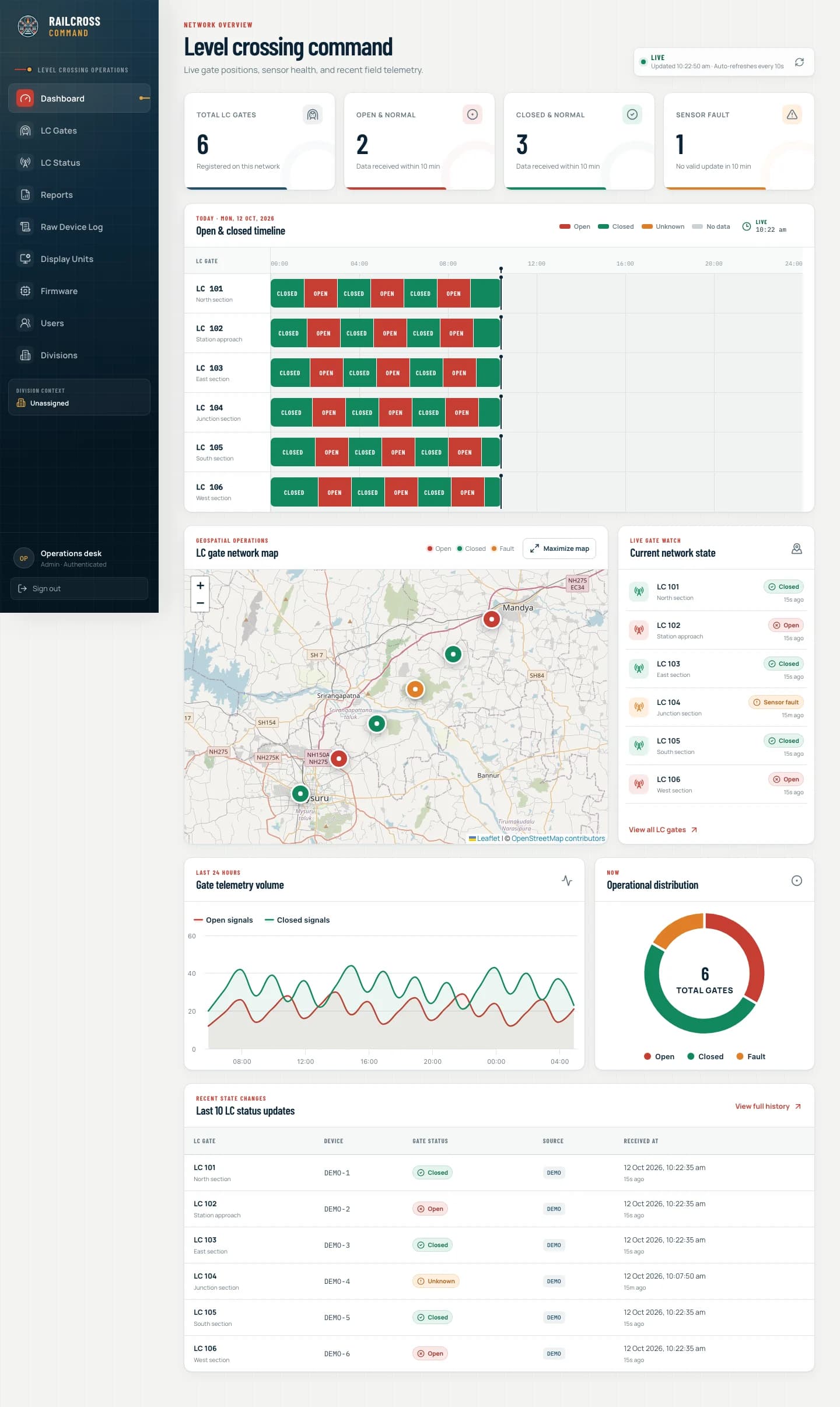Click the Users icon in sidebar
This screenshot has width=840, height=1407.
tap(25, 323)
